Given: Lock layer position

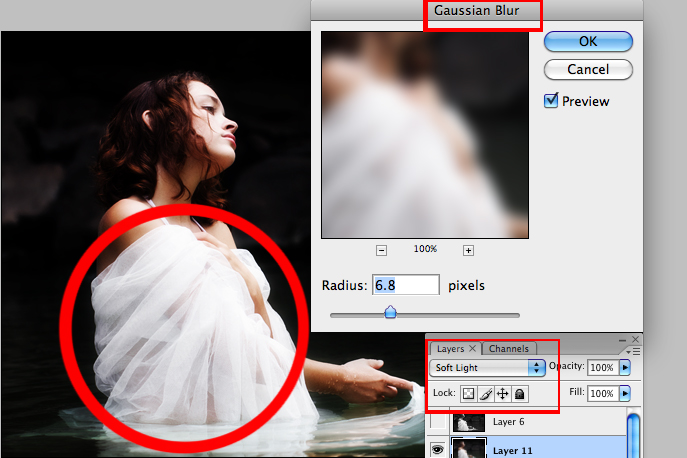Looking at the screenshot, I should [503, 394].
